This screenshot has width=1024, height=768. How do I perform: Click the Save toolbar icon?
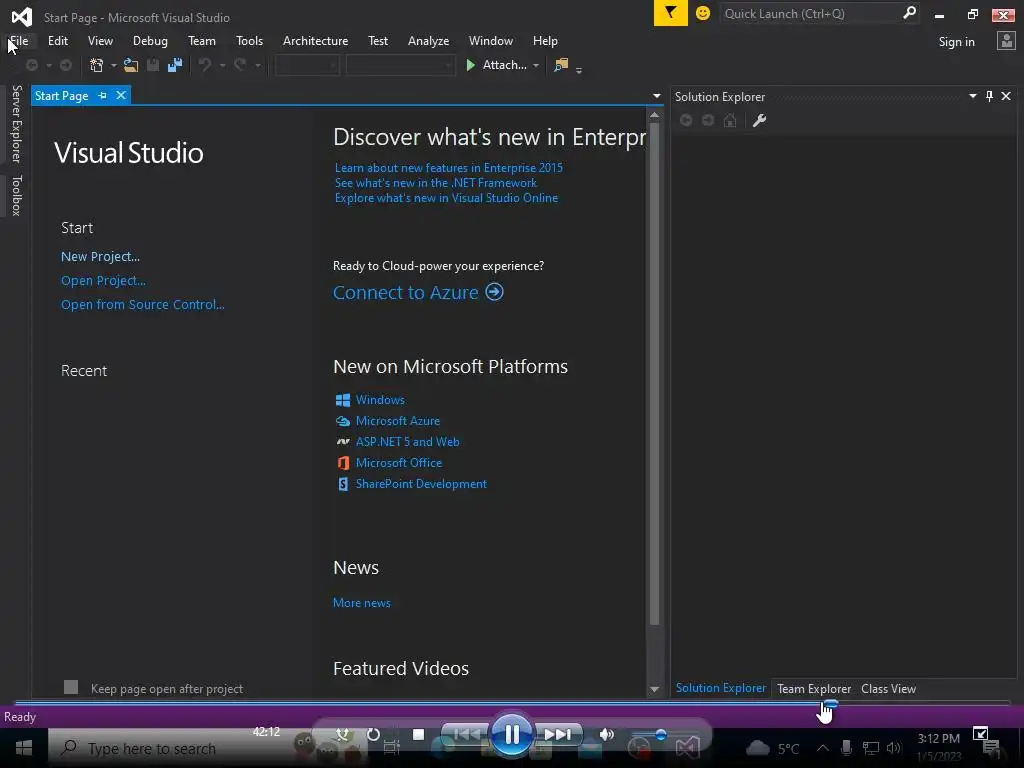pyautogui.click(x=153, y=65)
